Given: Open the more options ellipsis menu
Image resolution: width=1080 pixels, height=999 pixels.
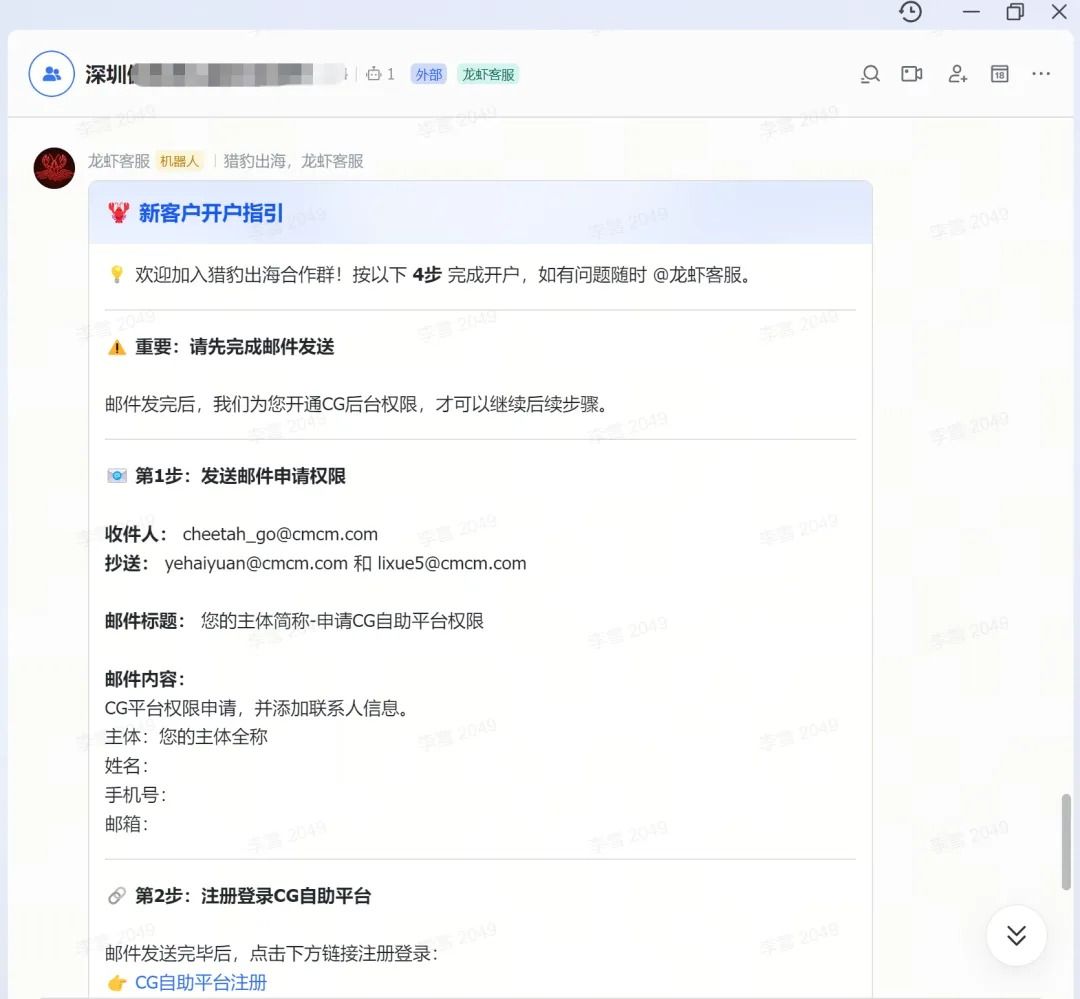Looking at the screenshot, I should click(x=1041, y=74).
